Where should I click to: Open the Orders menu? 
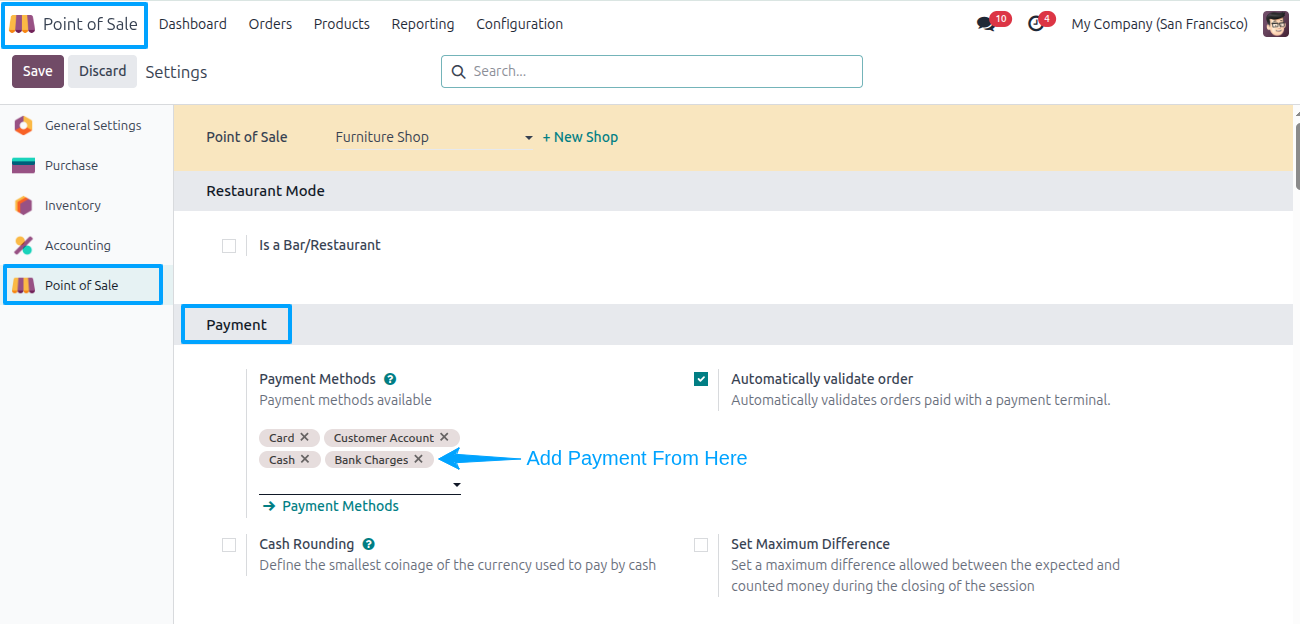point(270,24)
